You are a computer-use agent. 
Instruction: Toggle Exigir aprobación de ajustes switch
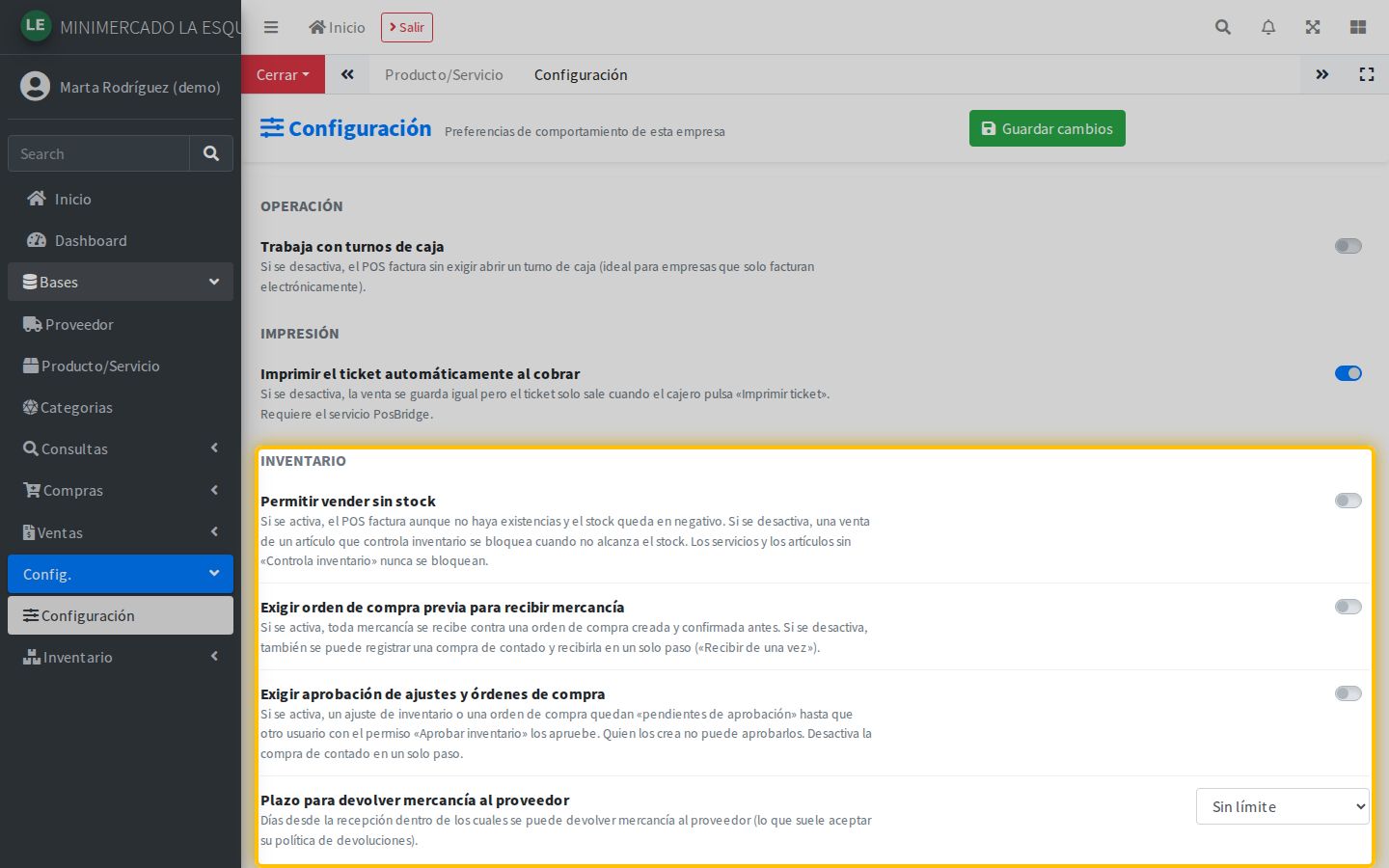(x=1348, y=693)
